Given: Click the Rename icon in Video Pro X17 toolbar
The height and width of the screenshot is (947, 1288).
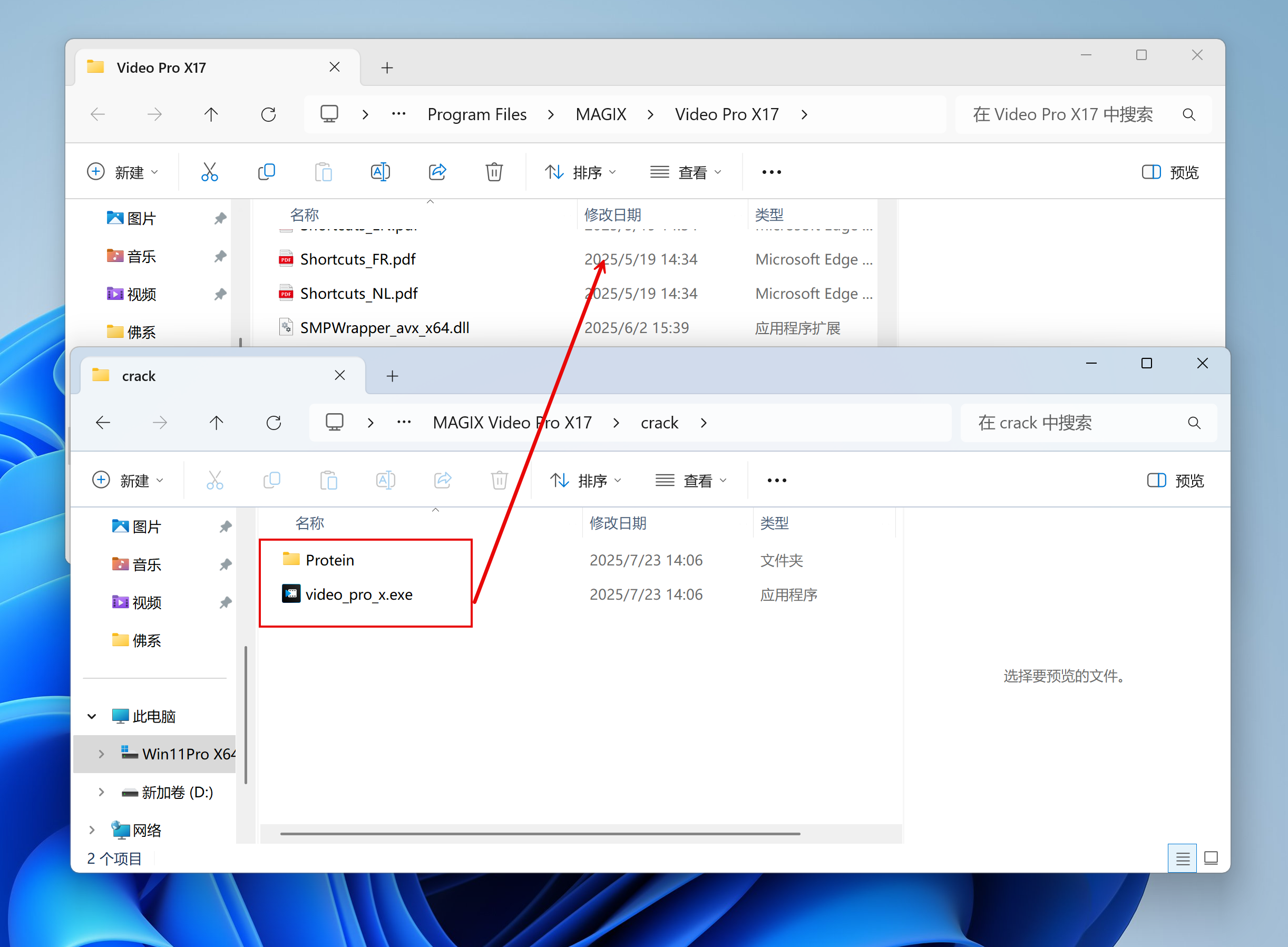Looking at the screenshot, I should (x=380, y=172).
